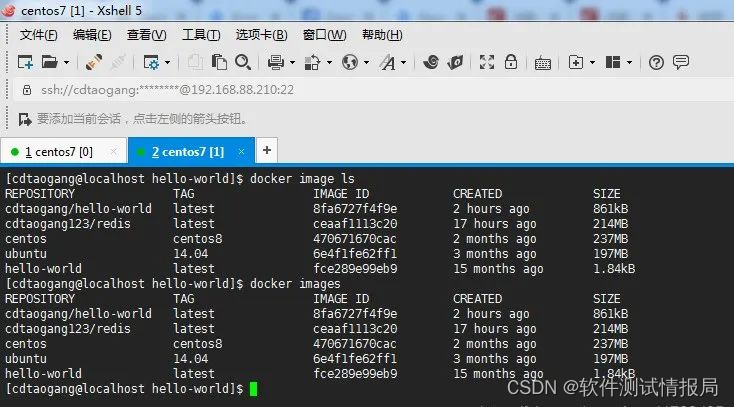Open the 文件(F) menu
Viewport: 734px width, 407px height.
38,35
